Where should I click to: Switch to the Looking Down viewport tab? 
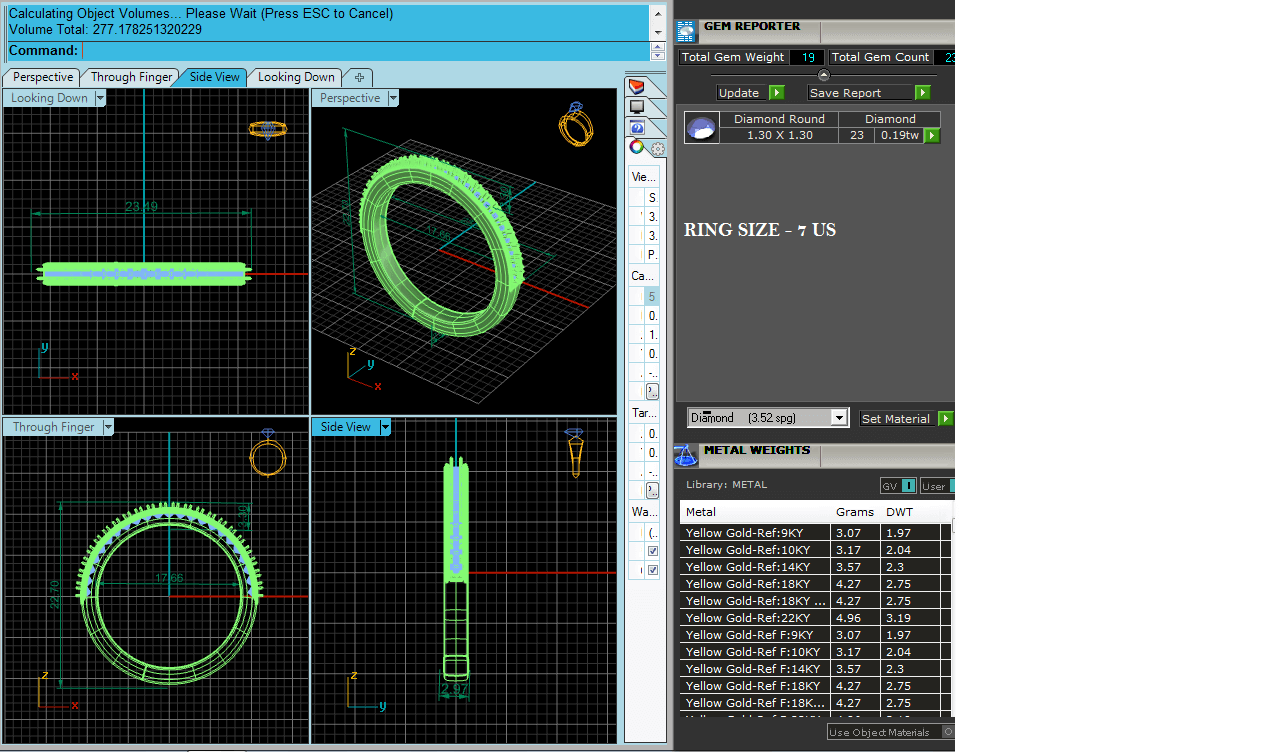point(296,77)
